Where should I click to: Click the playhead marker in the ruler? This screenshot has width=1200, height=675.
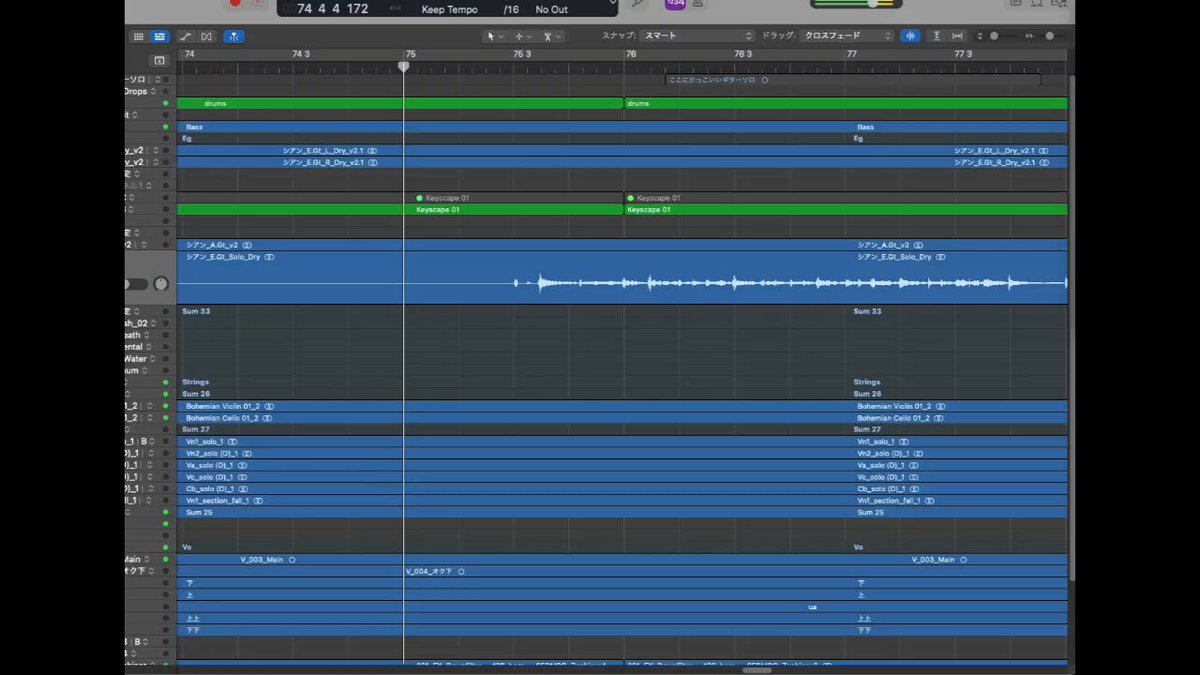[x=403, y=66]
